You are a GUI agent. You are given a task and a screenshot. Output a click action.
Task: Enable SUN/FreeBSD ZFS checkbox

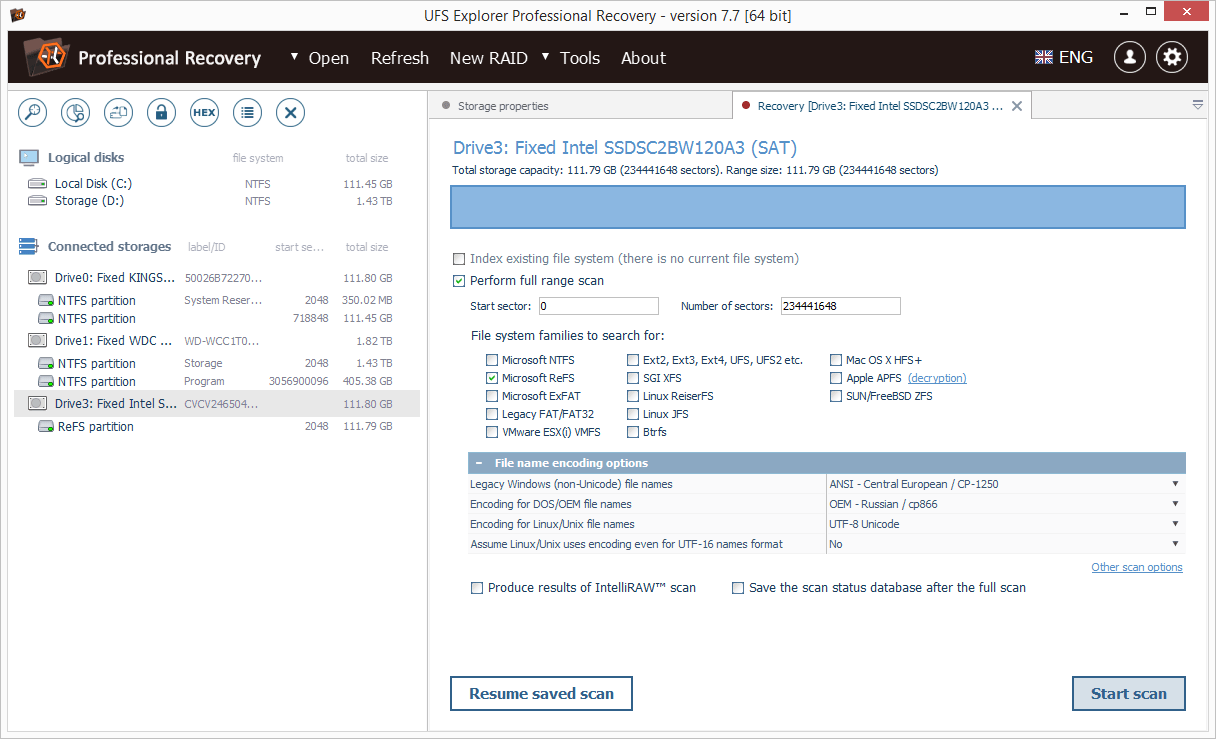pos(836,396)
